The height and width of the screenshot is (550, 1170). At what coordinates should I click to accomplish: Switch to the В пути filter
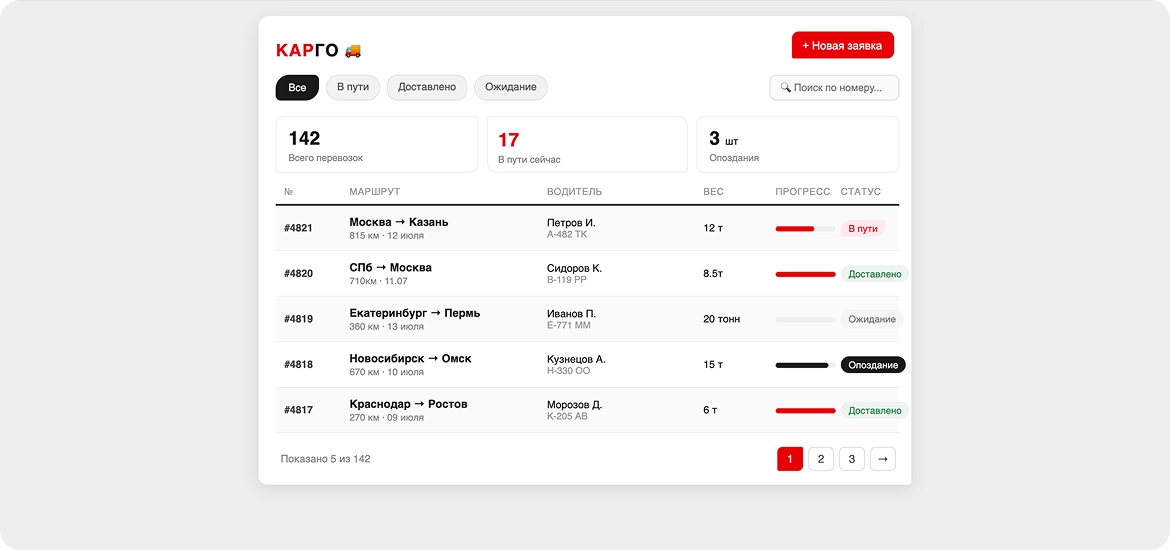tap(353, 87)
